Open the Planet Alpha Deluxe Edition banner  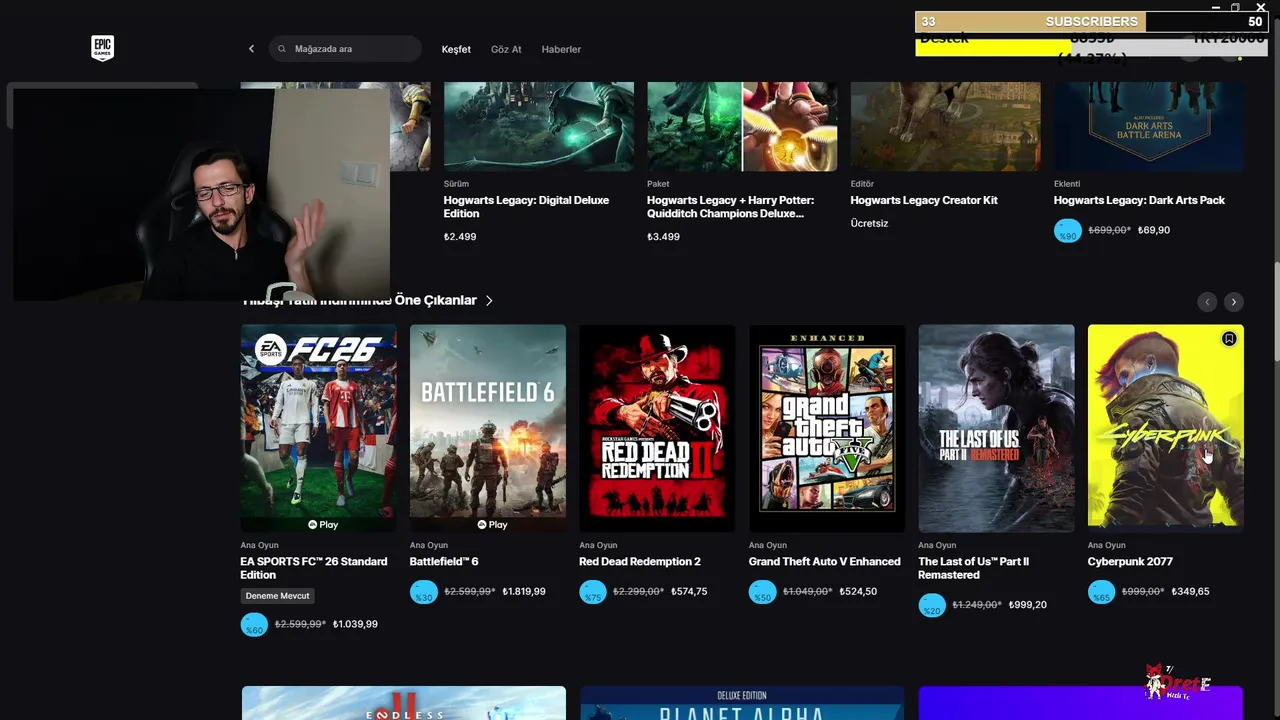tap(741, 703)
